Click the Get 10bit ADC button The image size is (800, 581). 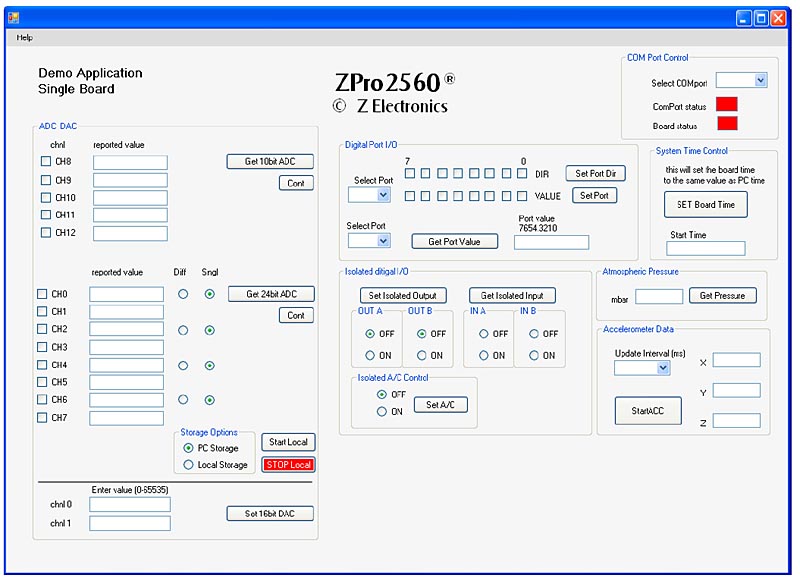coord(270,161)
